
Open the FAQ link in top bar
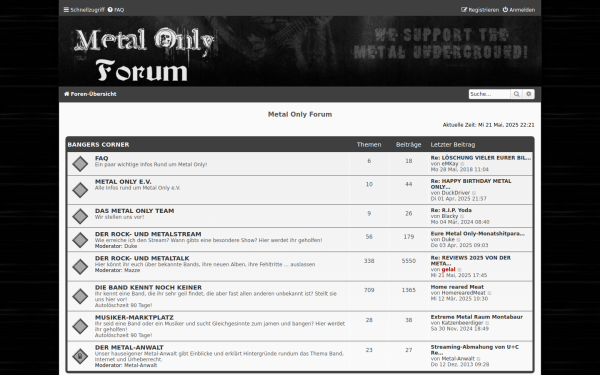116,10
